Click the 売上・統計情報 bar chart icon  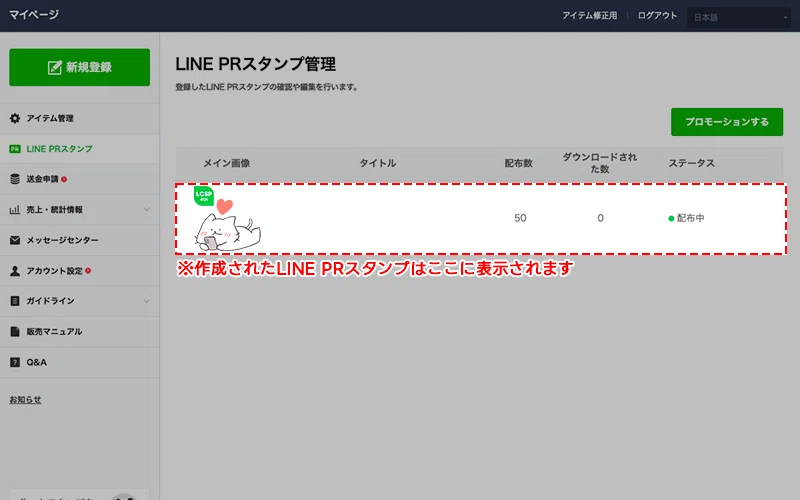15,210
